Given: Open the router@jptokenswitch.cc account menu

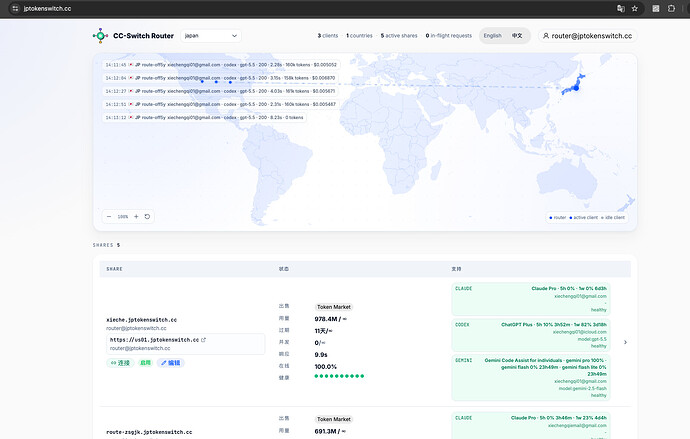Looking at the screenshot, I should pos(587,36).
